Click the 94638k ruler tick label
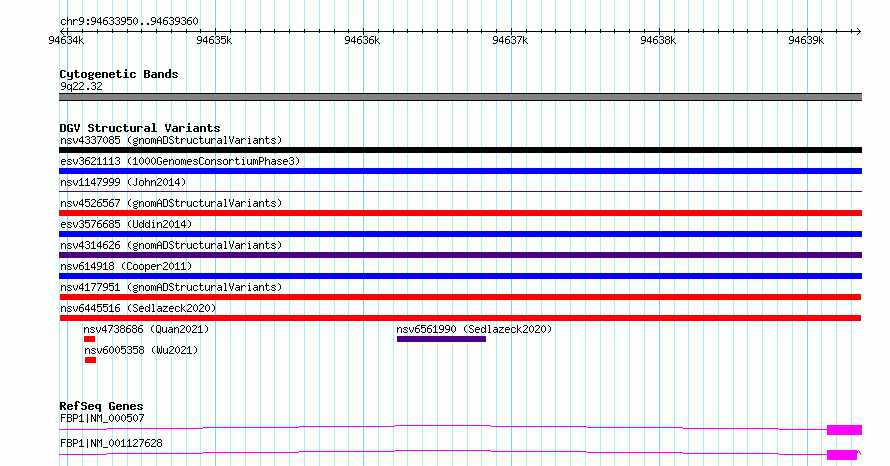This screenshot has height=466, width=890. point(658,40)
